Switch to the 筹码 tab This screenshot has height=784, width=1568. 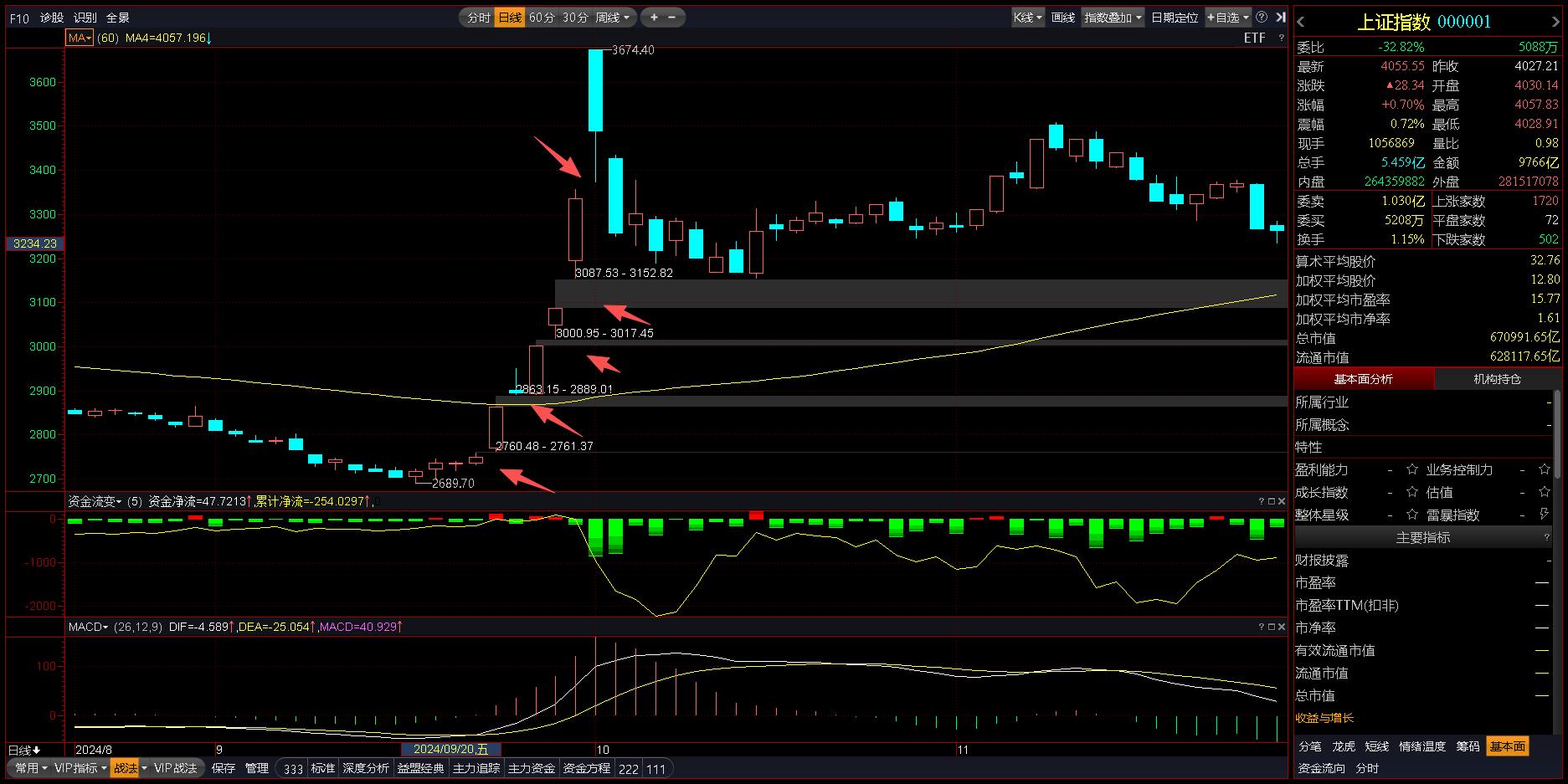coord(1468,746)
